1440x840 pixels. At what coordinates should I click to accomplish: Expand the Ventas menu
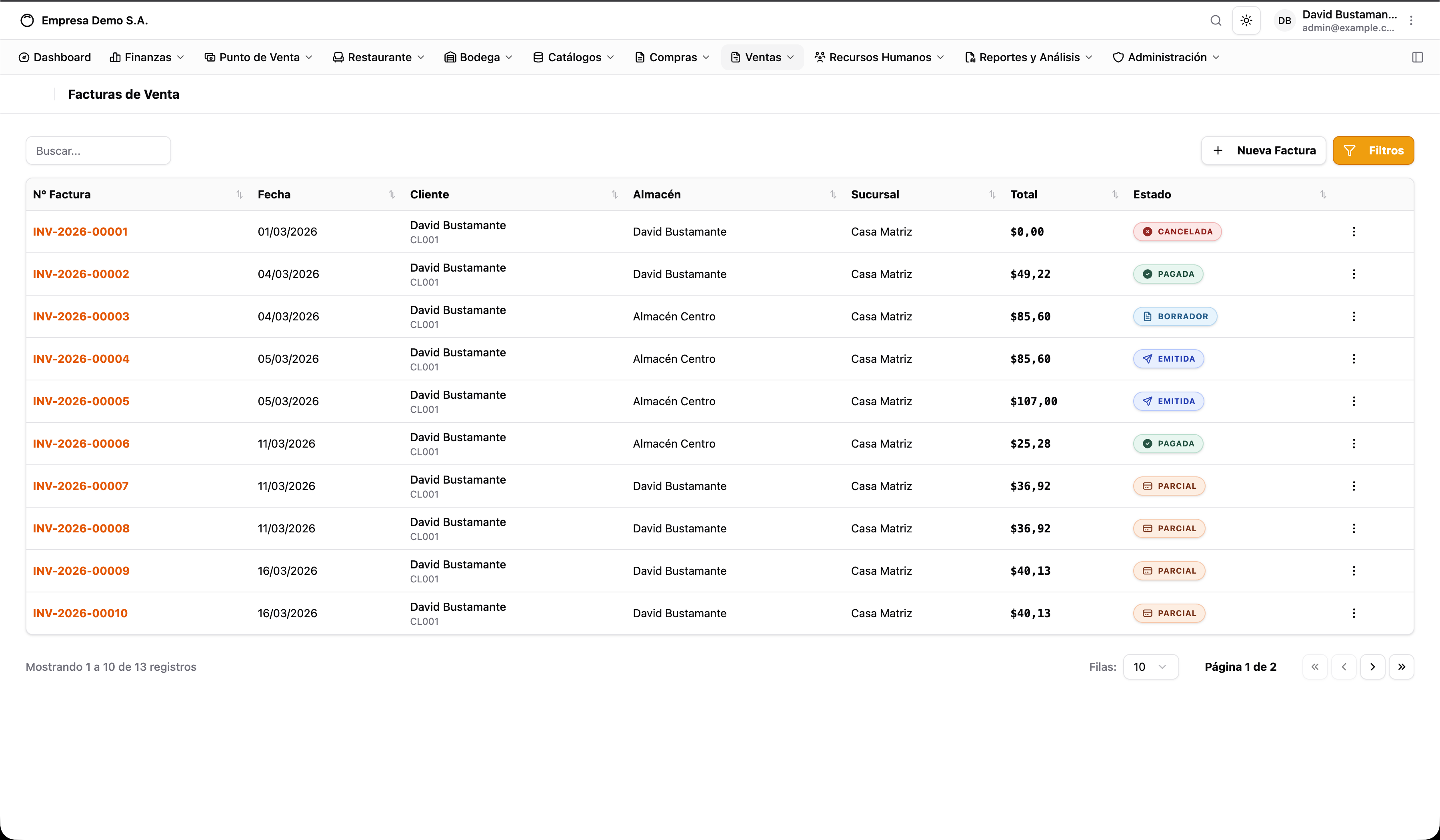coord(762,57)
